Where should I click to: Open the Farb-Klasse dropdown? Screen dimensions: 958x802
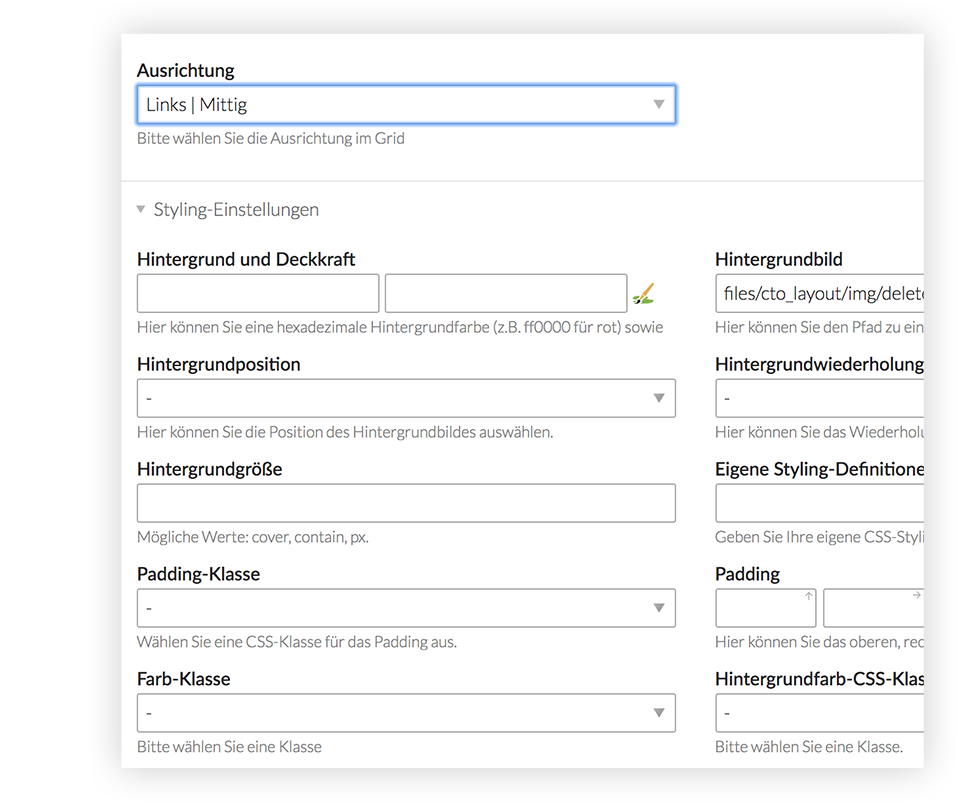(x=406, y=713)
